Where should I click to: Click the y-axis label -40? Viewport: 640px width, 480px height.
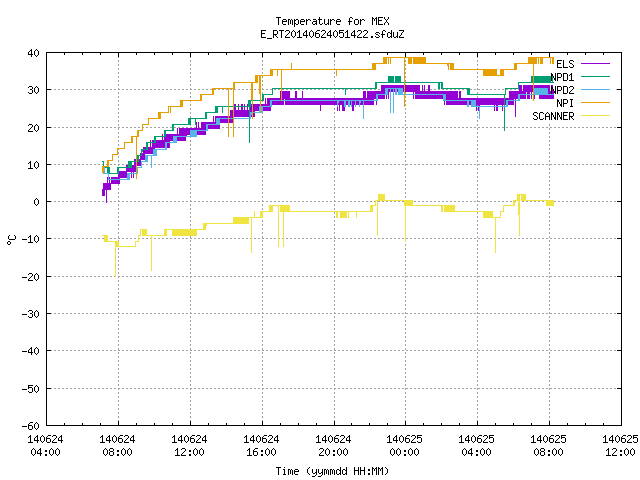click(x=31, y=351)
